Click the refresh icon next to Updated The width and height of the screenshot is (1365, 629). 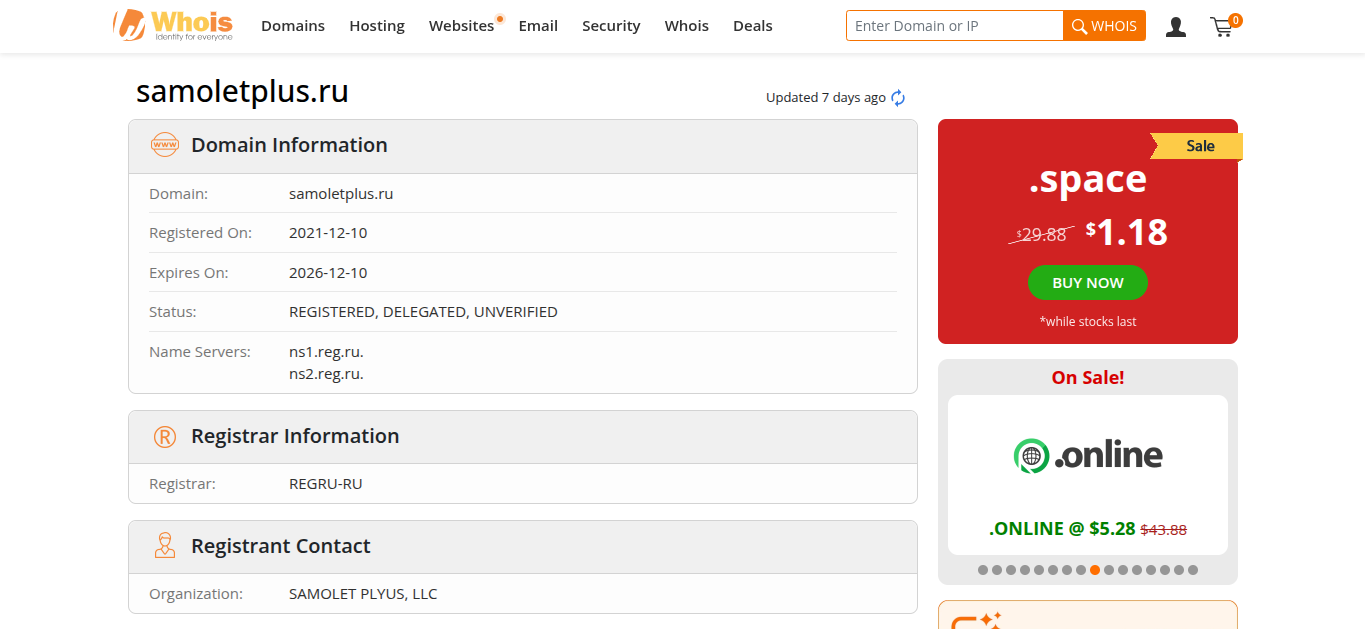[898, 98]
